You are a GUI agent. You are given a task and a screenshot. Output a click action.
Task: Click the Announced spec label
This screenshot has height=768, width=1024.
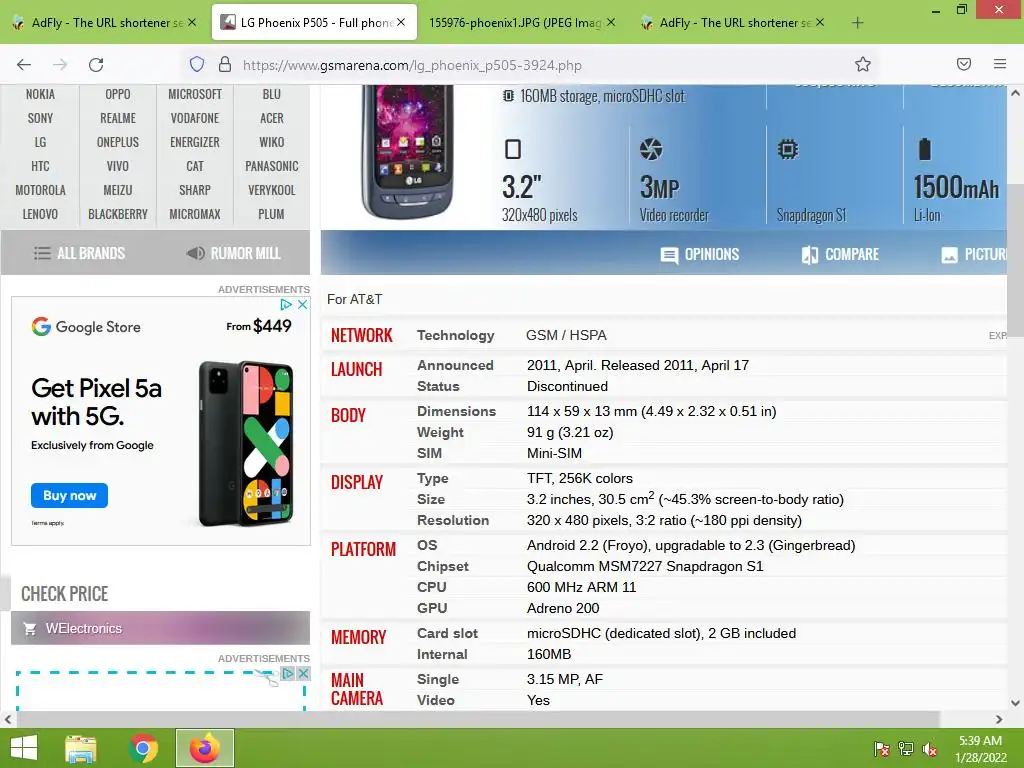point(455,366)
